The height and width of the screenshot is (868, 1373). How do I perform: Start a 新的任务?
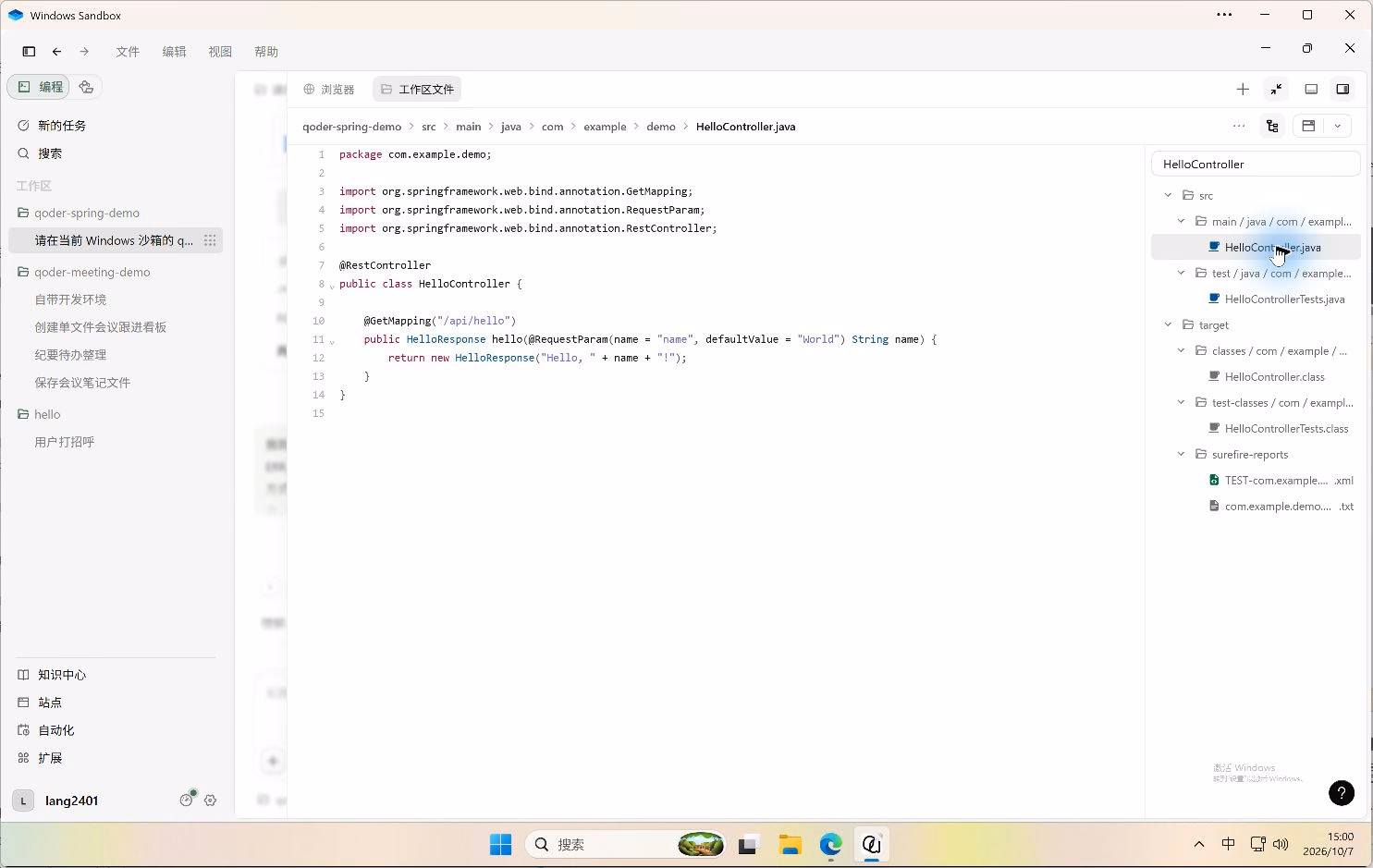point(116,126)
